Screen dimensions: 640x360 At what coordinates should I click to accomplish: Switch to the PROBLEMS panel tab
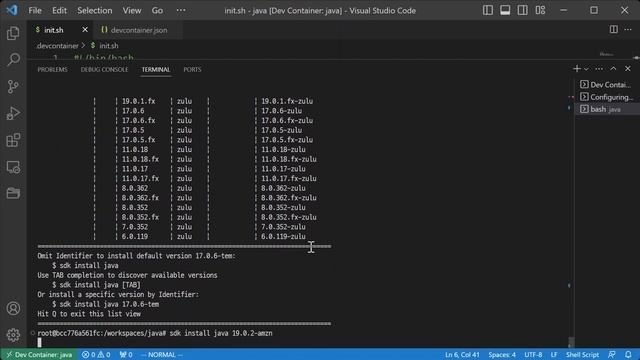coord(53,69)
